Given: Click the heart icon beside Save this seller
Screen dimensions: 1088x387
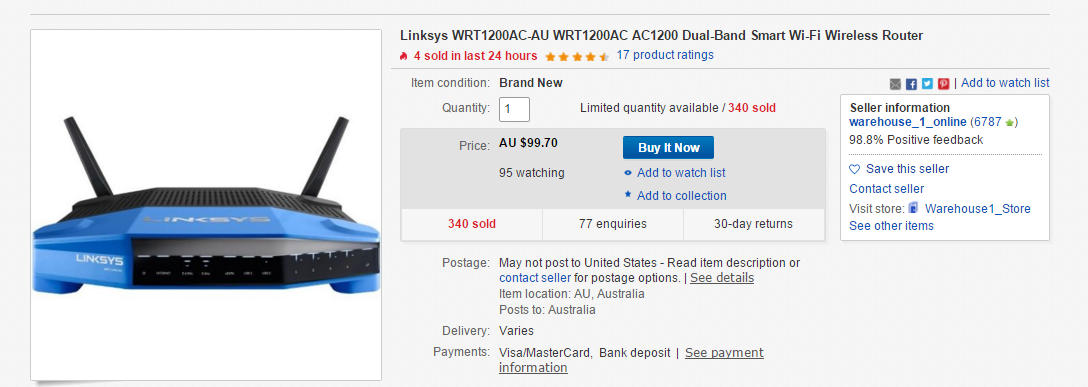Looking at the screenshot, I should [x=855, y=169].
